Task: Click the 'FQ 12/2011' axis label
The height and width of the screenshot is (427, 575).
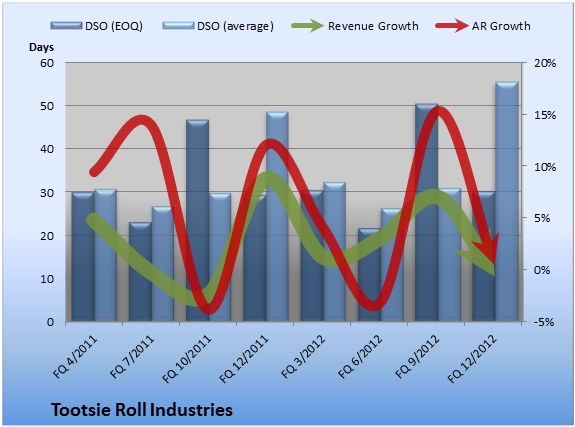Action: (x=244, y=359)
